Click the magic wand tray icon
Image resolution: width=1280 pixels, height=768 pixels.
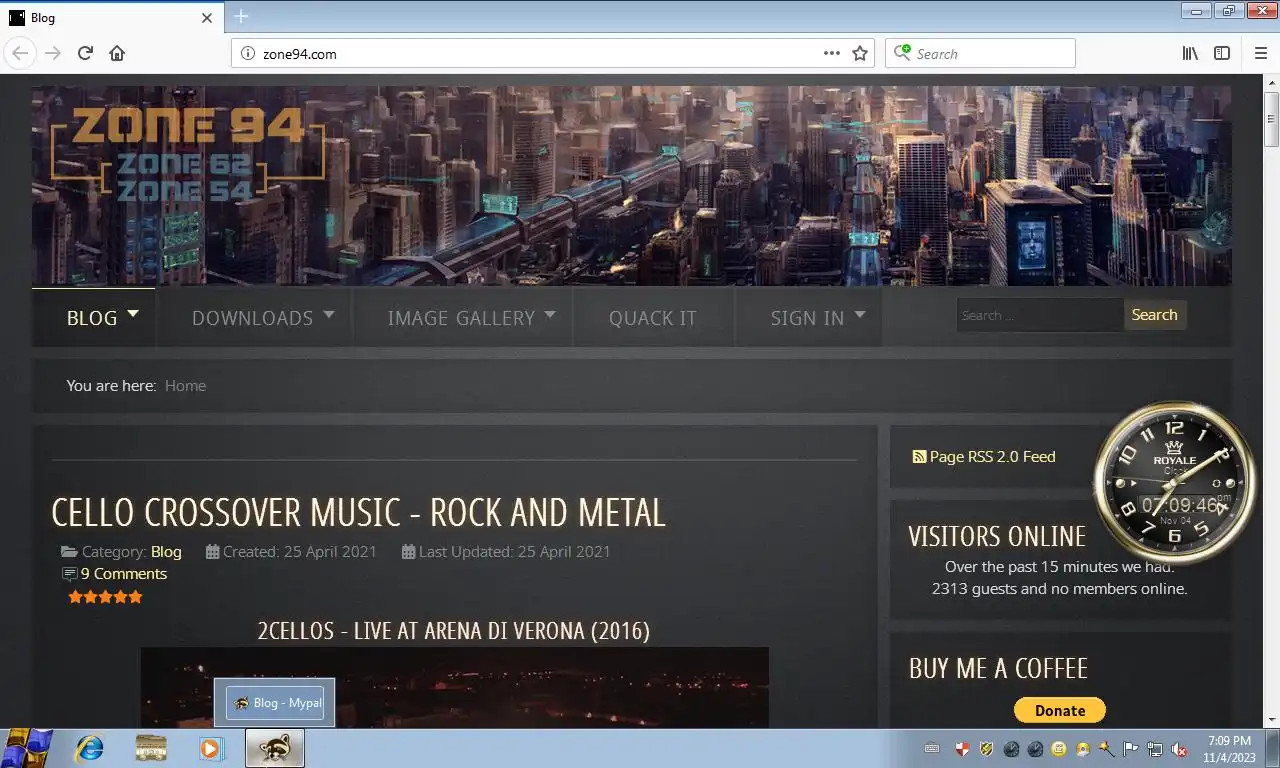click(x=1107, y=748)
